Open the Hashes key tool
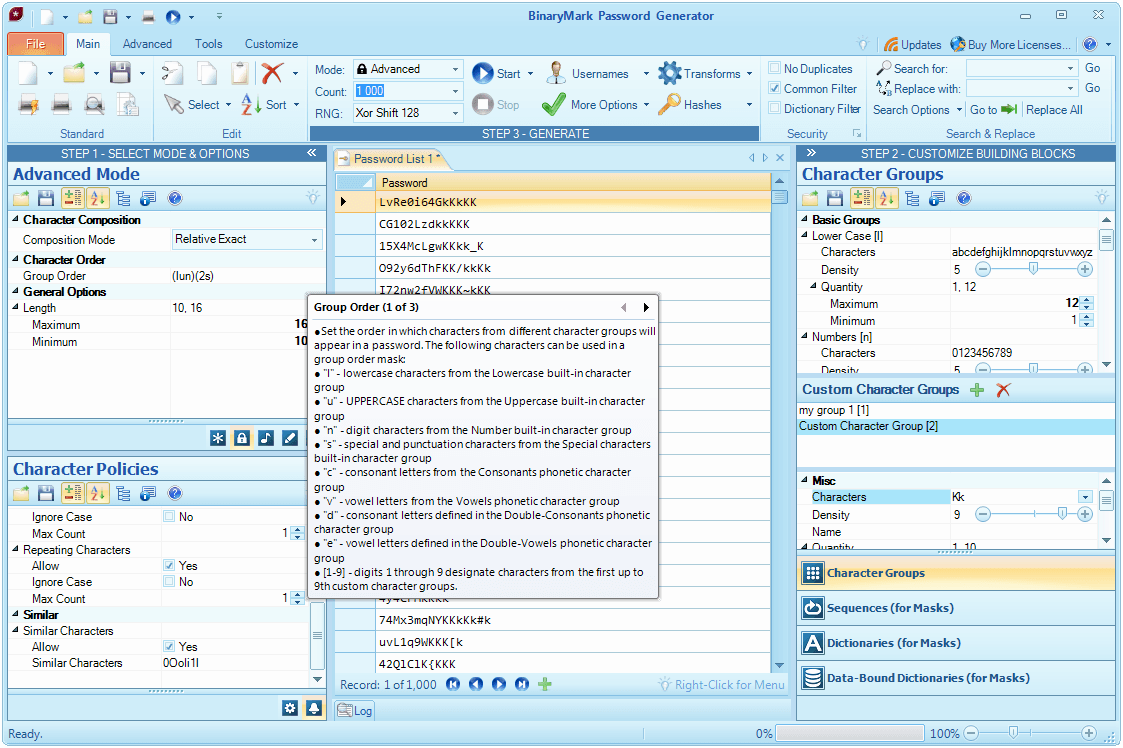 (x=690, y=105)
